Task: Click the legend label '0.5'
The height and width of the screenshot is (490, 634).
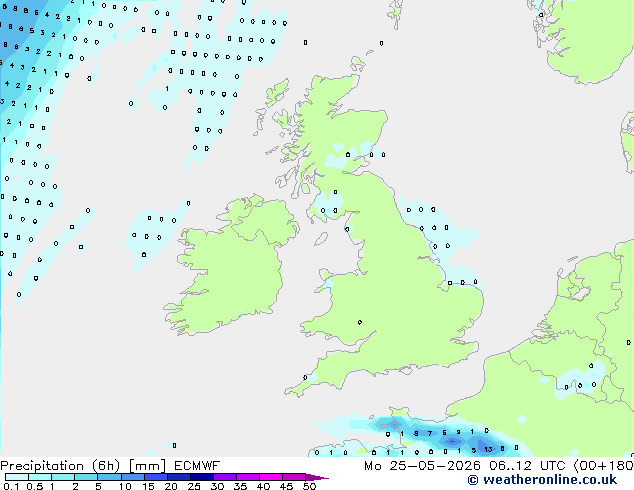Action: (x=35, y=486)
